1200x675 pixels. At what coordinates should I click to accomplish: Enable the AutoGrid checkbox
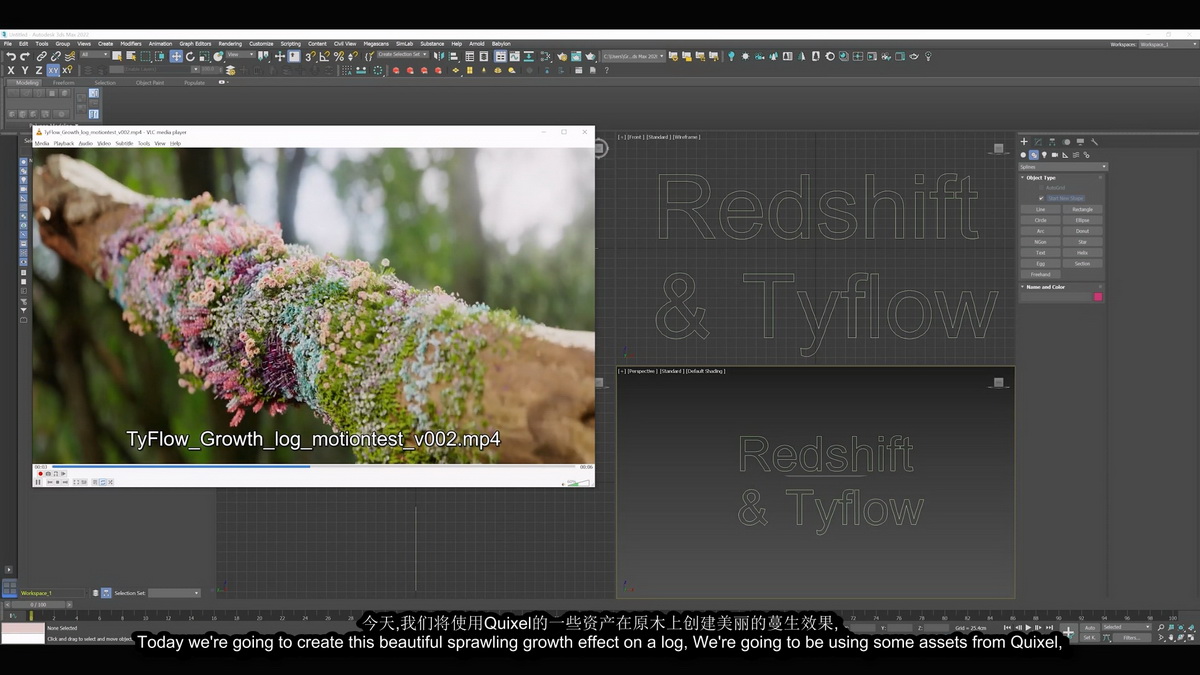[1041, 187]
